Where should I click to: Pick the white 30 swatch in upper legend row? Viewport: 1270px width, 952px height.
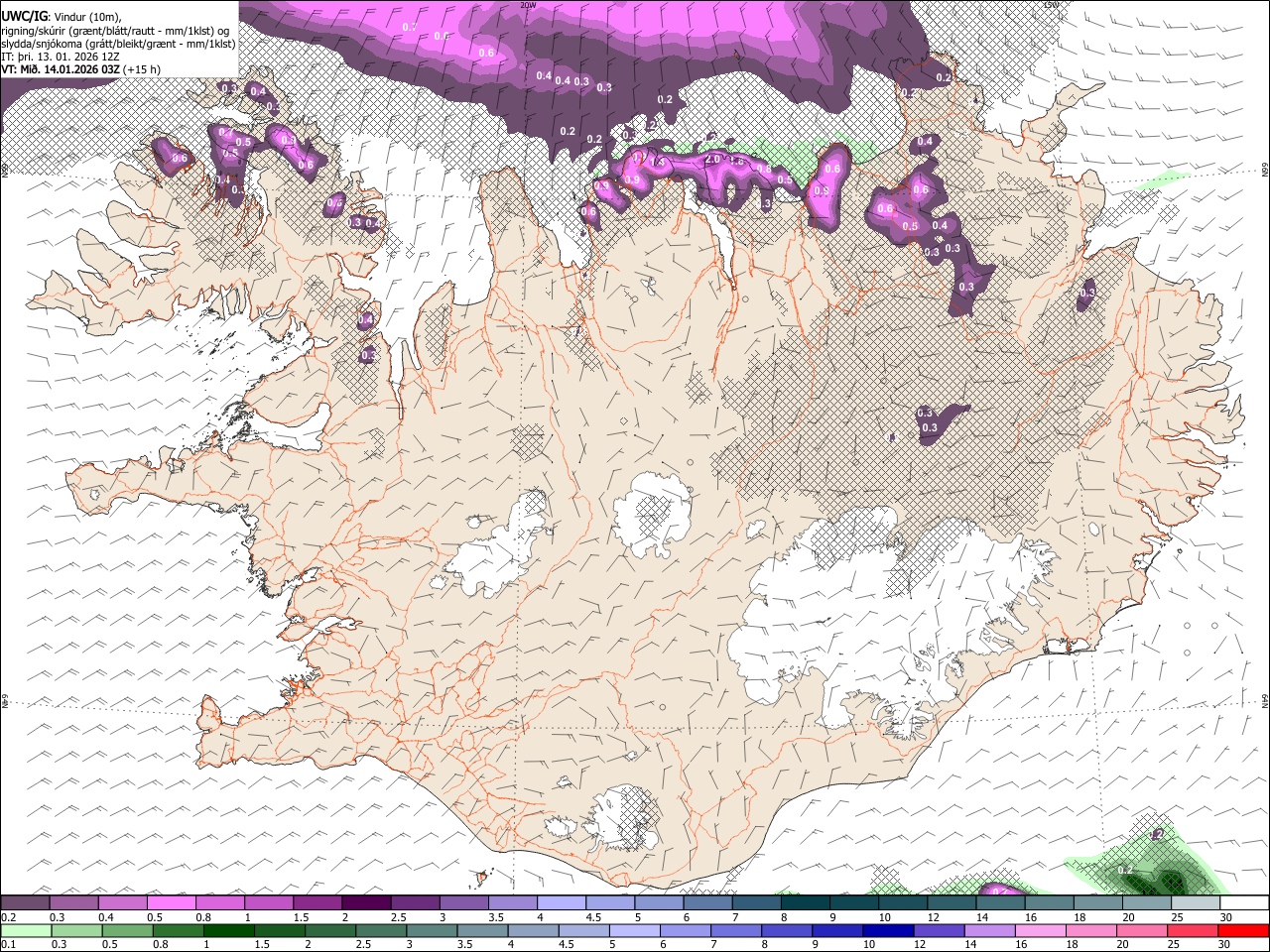tap(1242, 902)
